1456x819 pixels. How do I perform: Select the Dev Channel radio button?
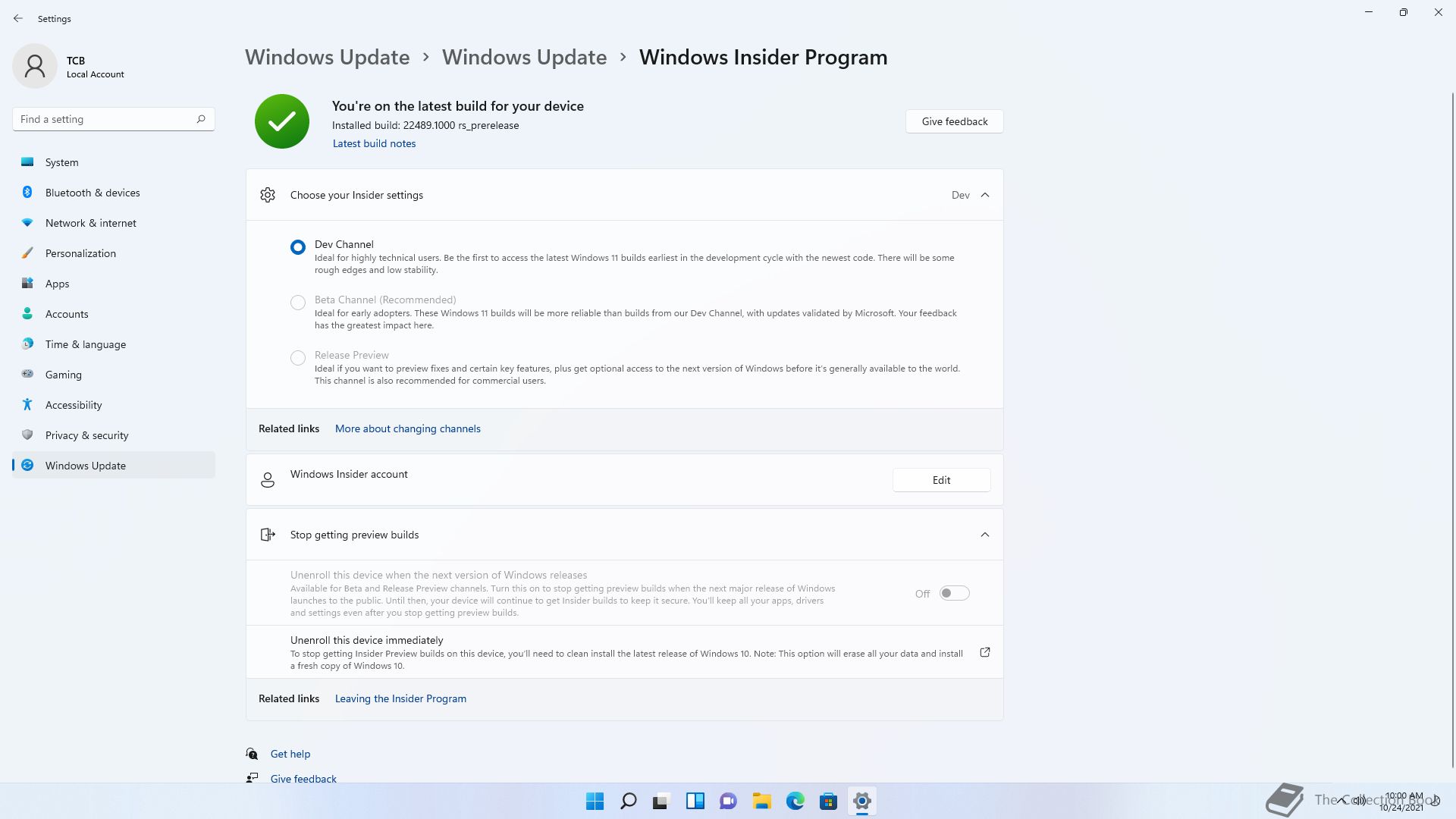[x=298, y=247]
